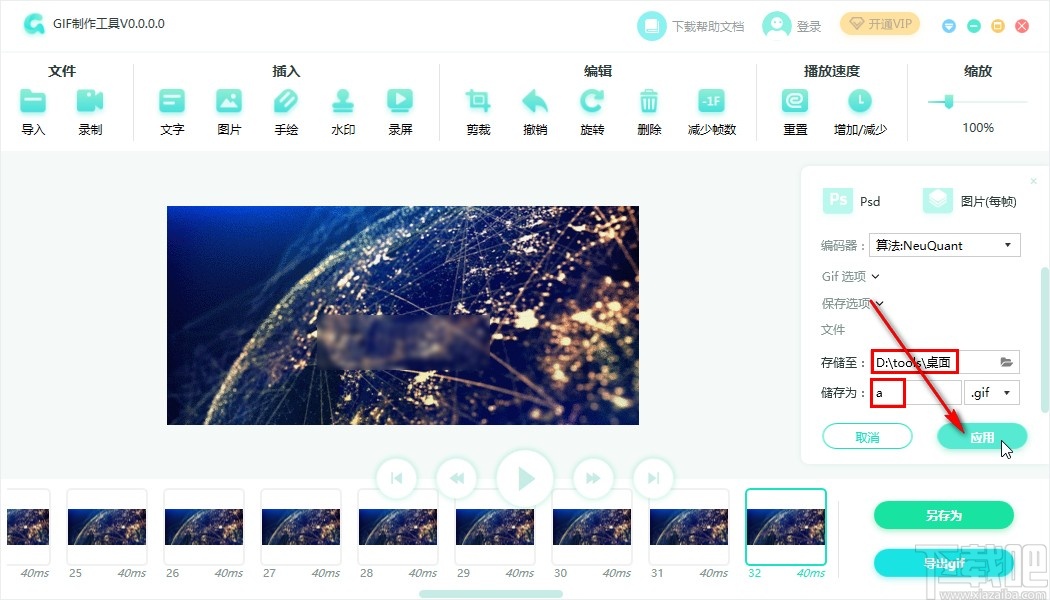
Task: Click the Psd export format icon
Action: coord(838,200)
